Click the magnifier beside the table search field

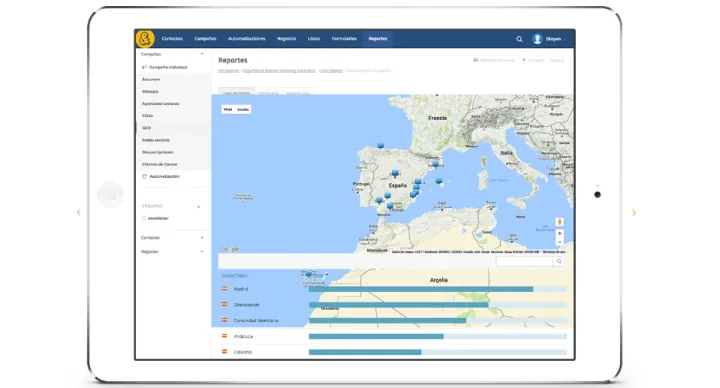pyautogui.click(x=559, y=261)
